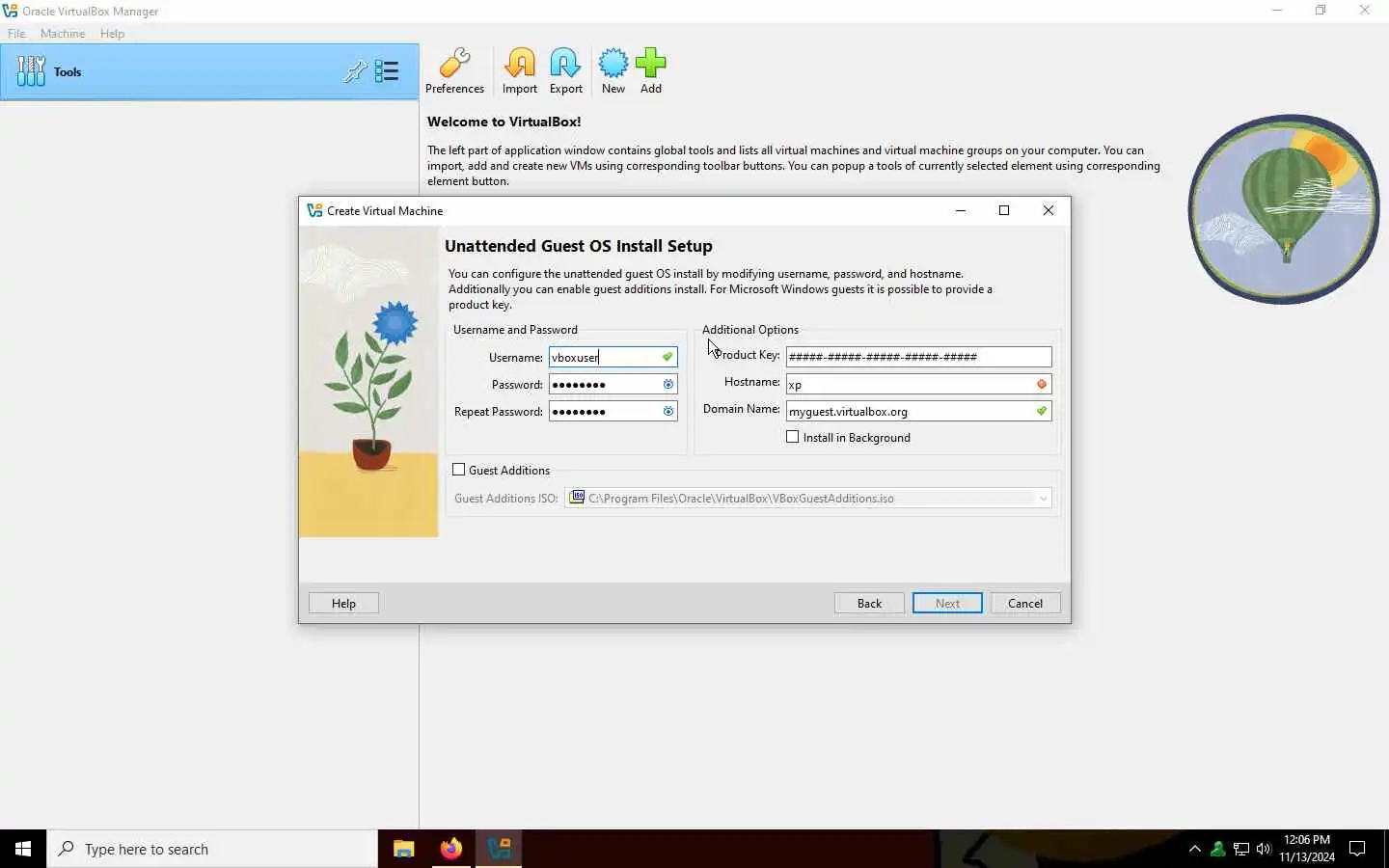Open Preferences from the toolbar

pyautogui.click(x=454, y=71)
